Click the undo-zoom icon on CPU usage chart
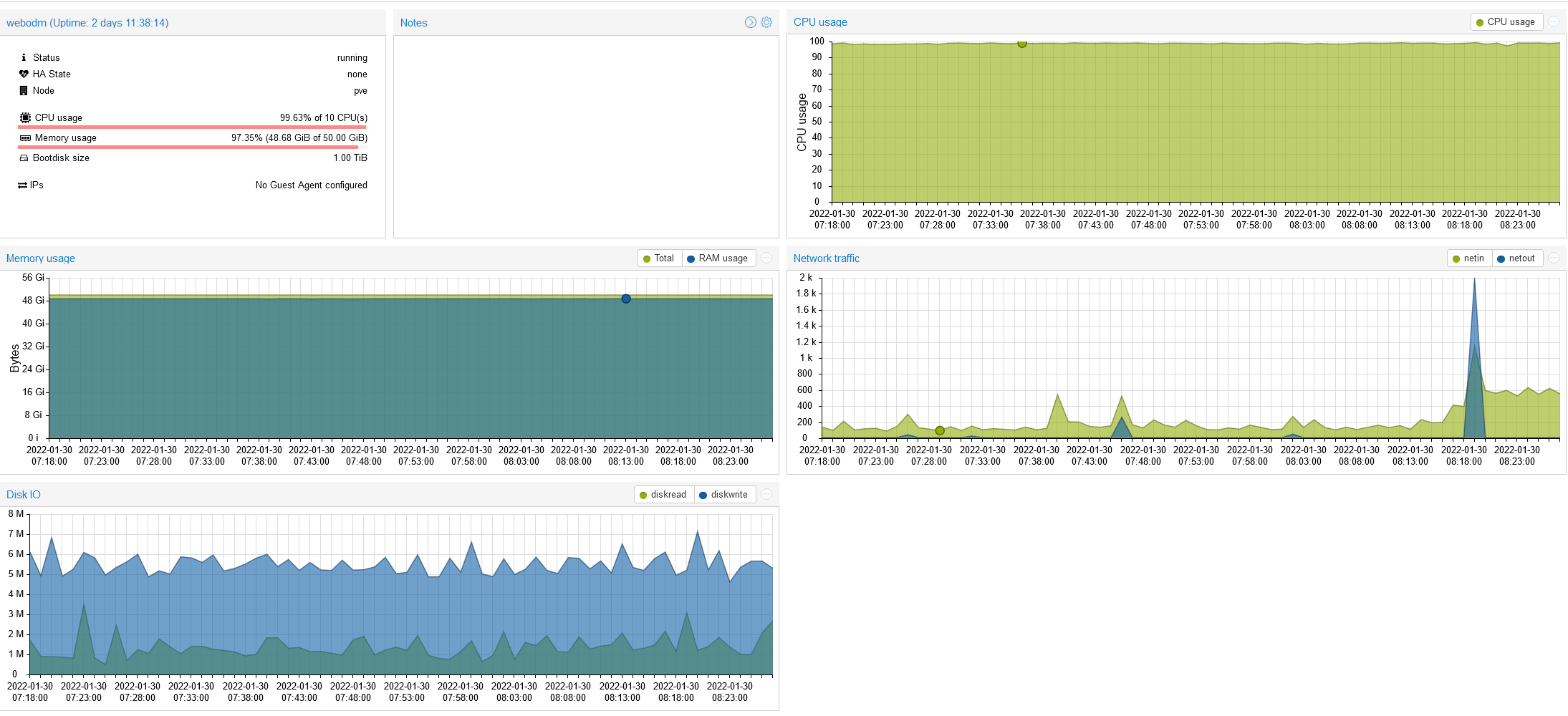Screen dimensions: 1568x716 [1554, 21]
